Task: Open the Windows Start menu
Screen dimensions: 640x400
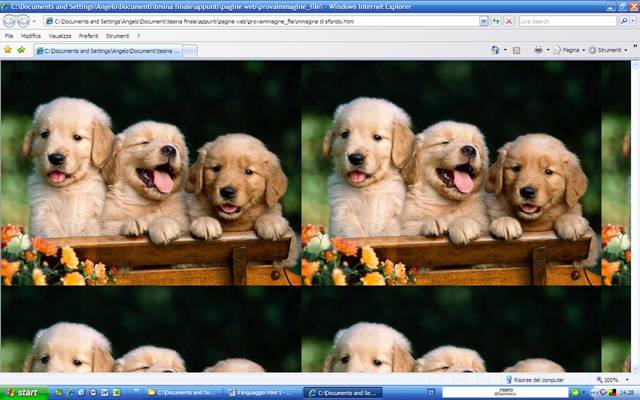Action: 24,393
